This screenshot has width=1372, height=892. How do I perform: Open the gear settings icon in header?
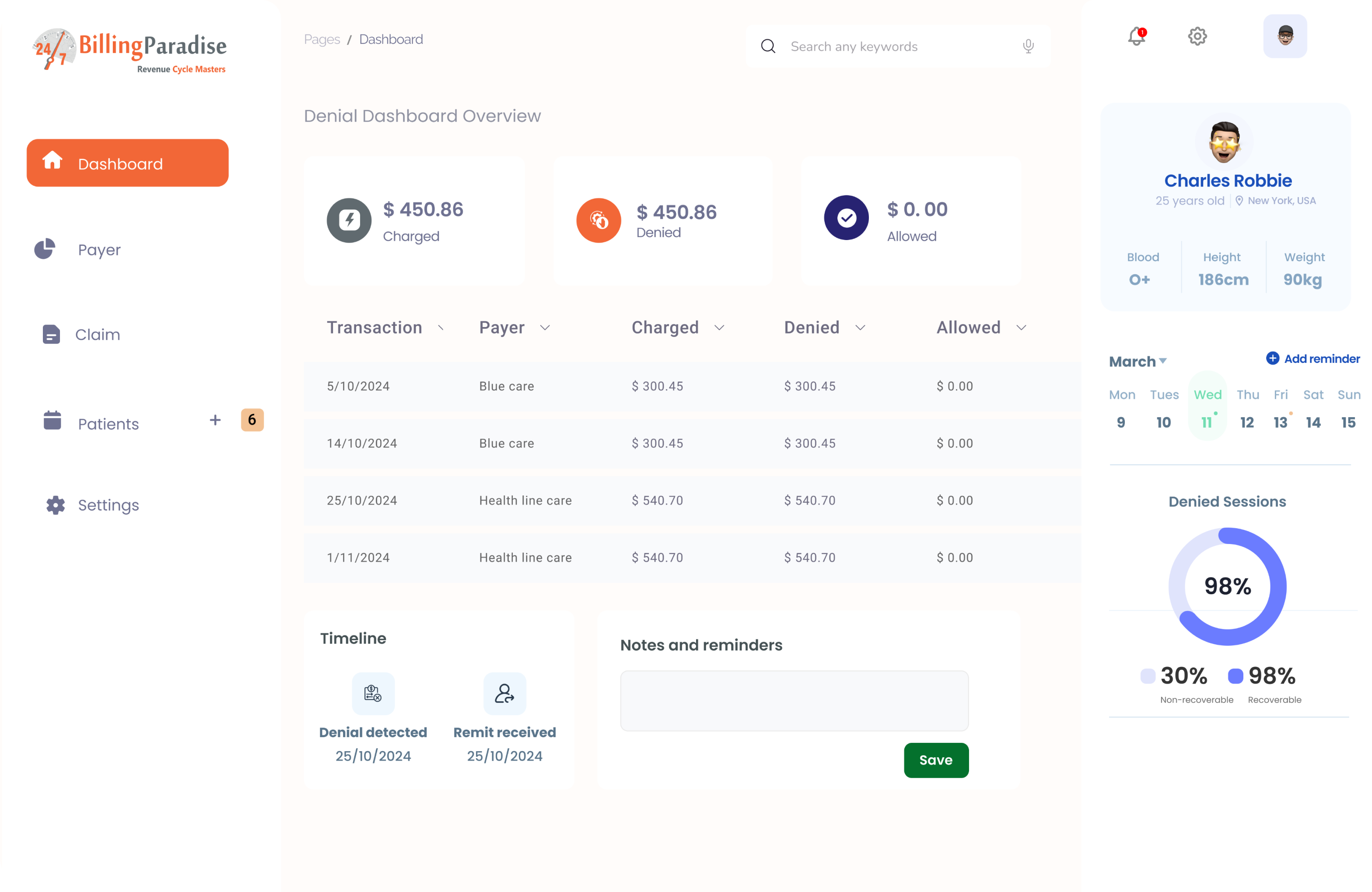point(1197,36)
